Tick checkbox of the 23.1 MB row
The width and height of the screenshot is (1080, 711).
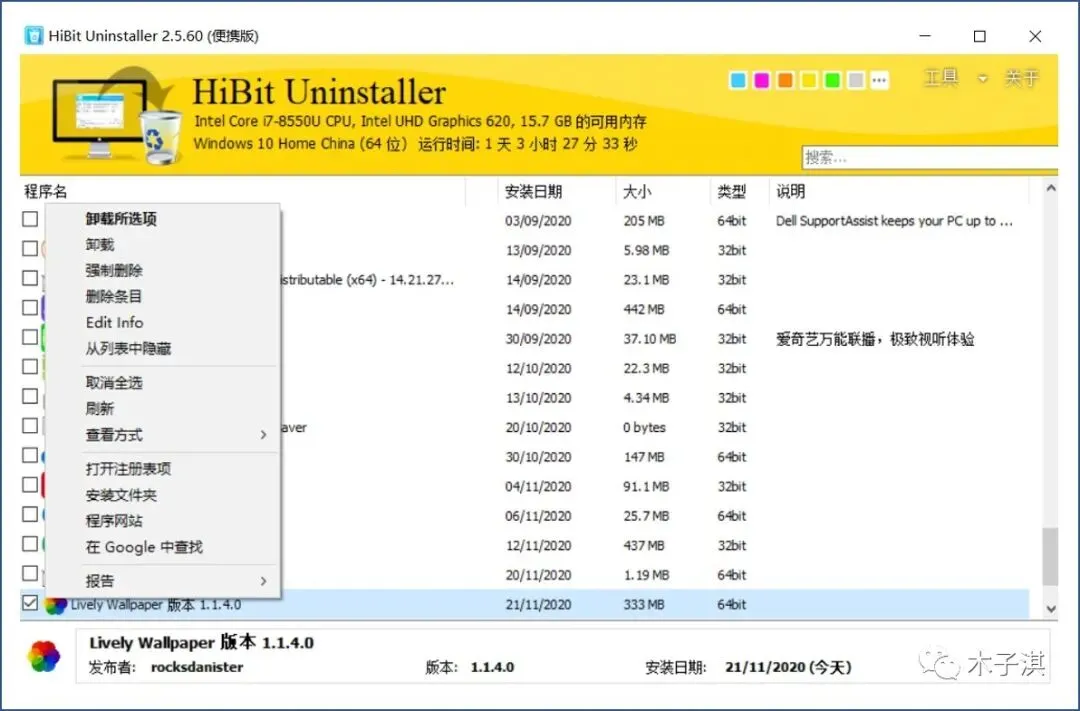click(x=30, y=278)
